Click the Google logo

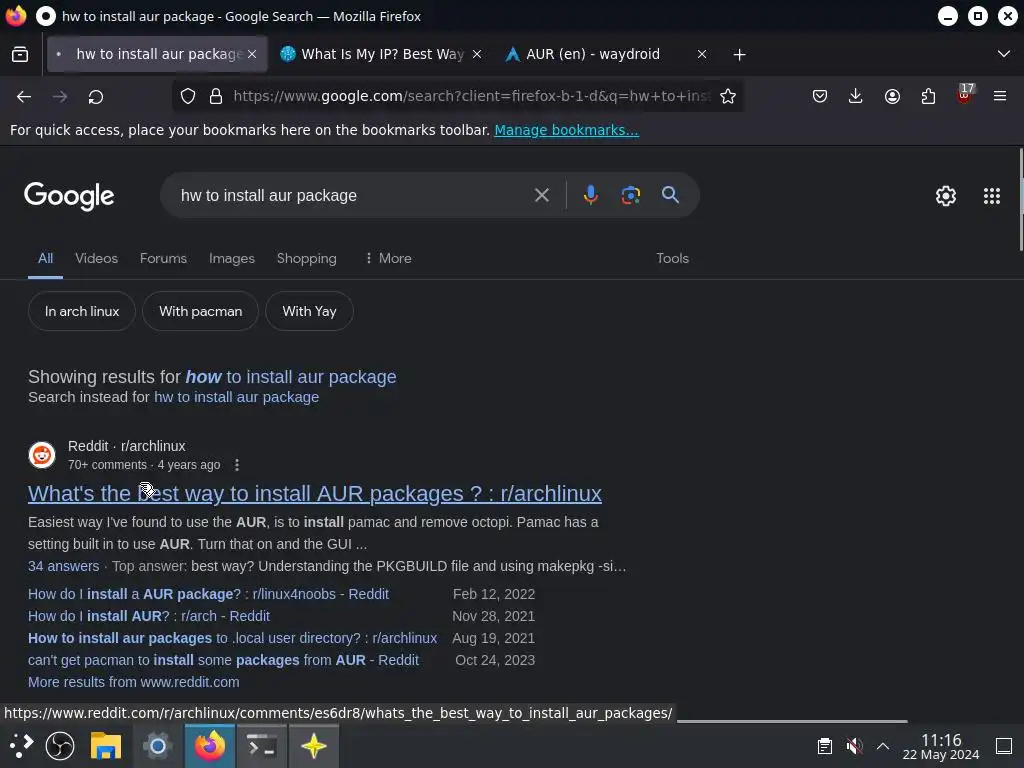click(69, 196)
